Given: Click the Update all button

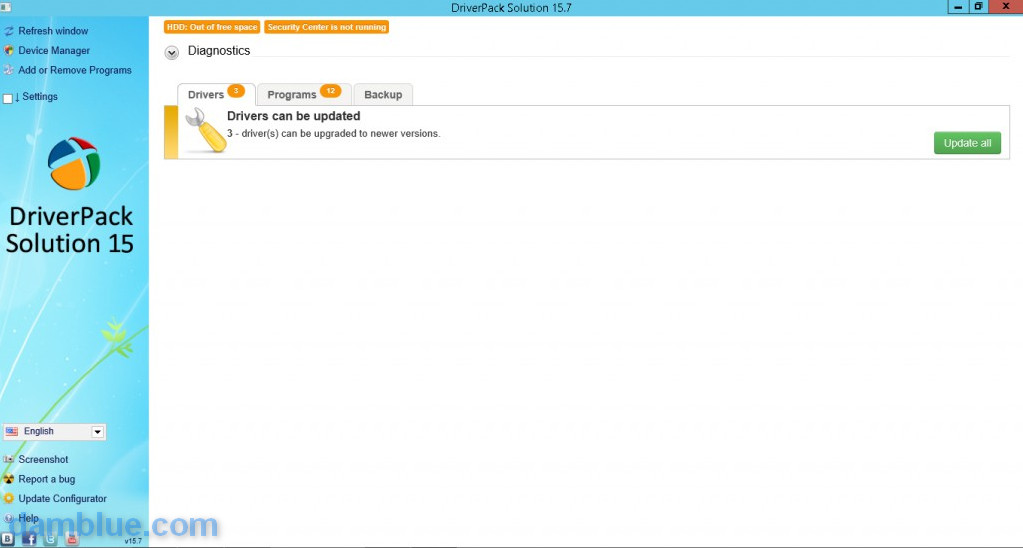Looking at the screenshot, I should pos(967,144).
